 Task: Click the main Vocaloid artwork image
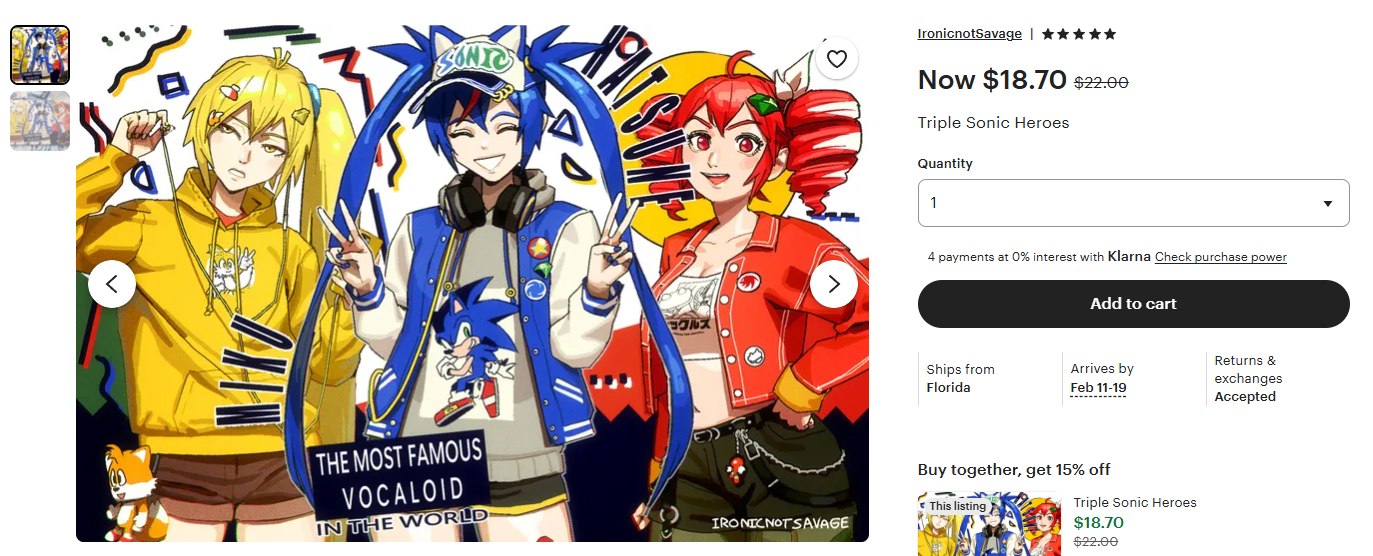point(472,283)
